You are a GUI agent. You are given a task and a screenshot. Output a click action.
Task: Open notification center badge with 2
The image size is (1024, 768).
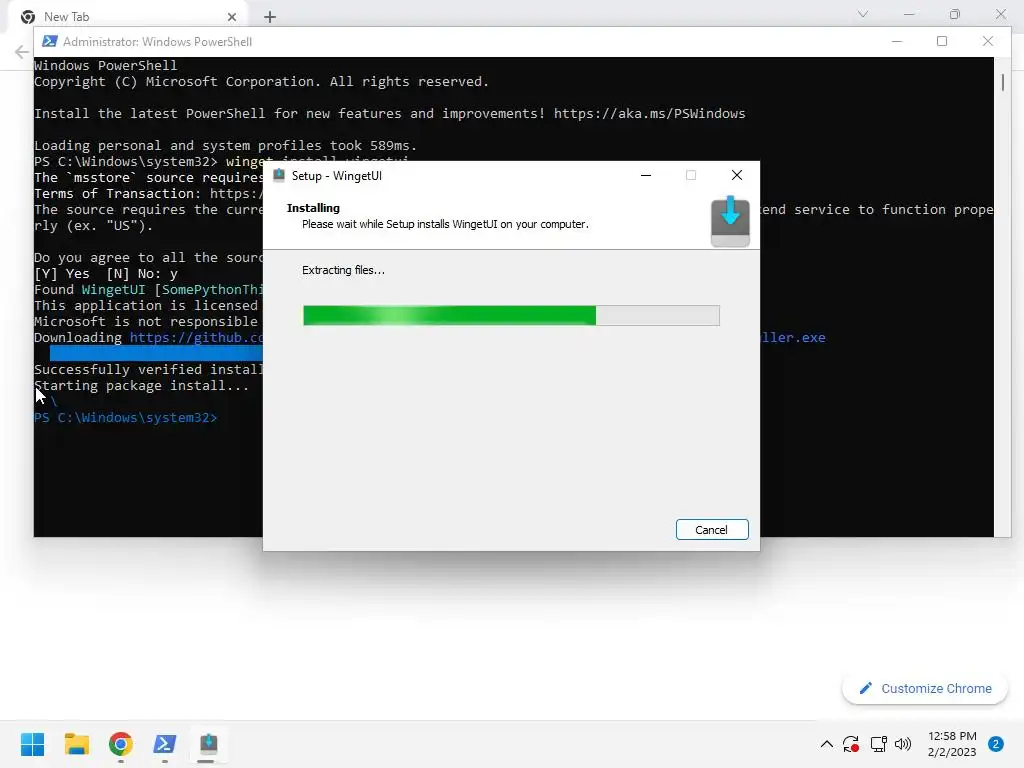tap(995, 744)
